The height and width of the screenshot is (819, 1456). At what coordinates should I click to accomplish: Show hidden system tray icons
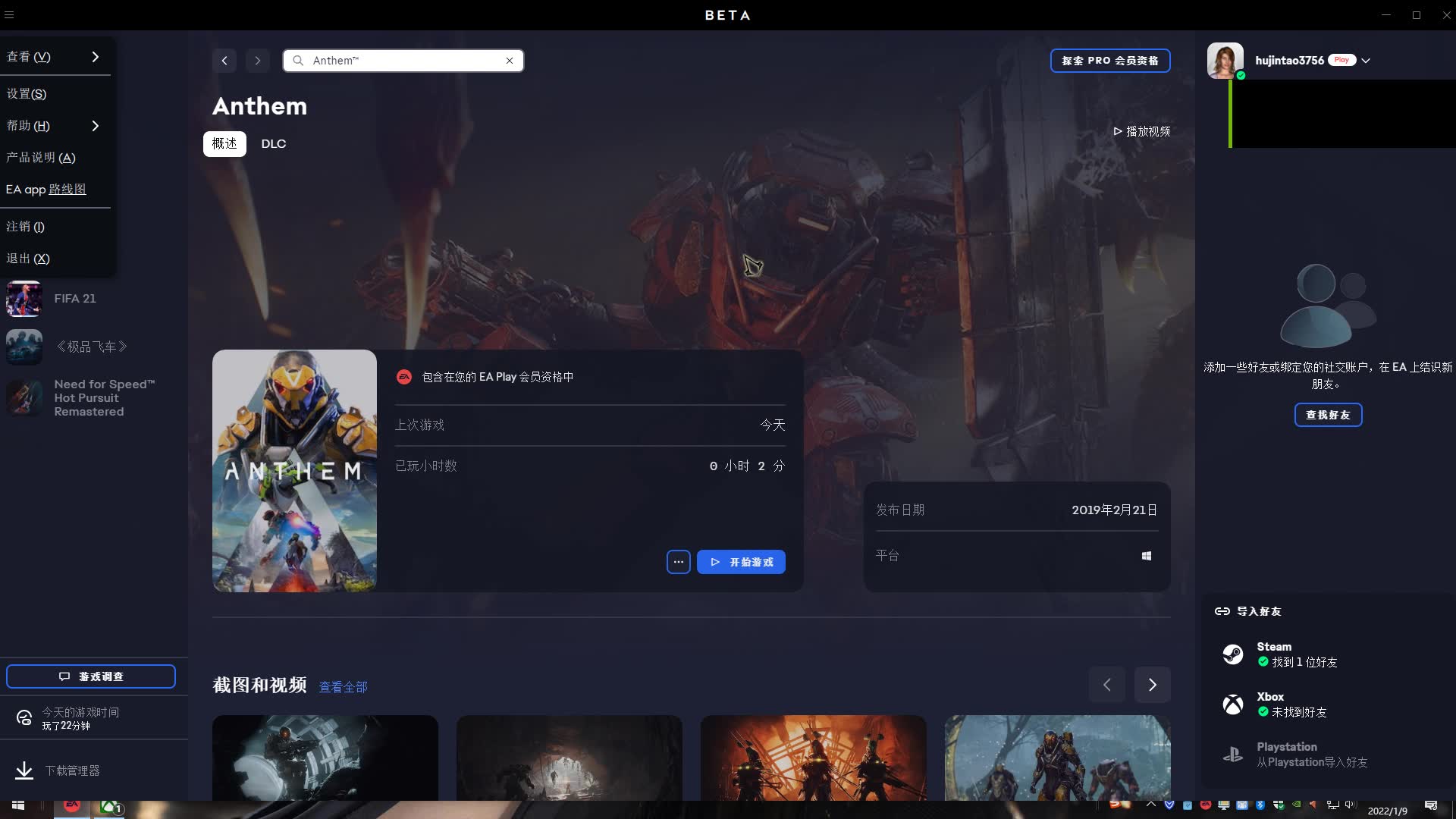click(1151, 805)
